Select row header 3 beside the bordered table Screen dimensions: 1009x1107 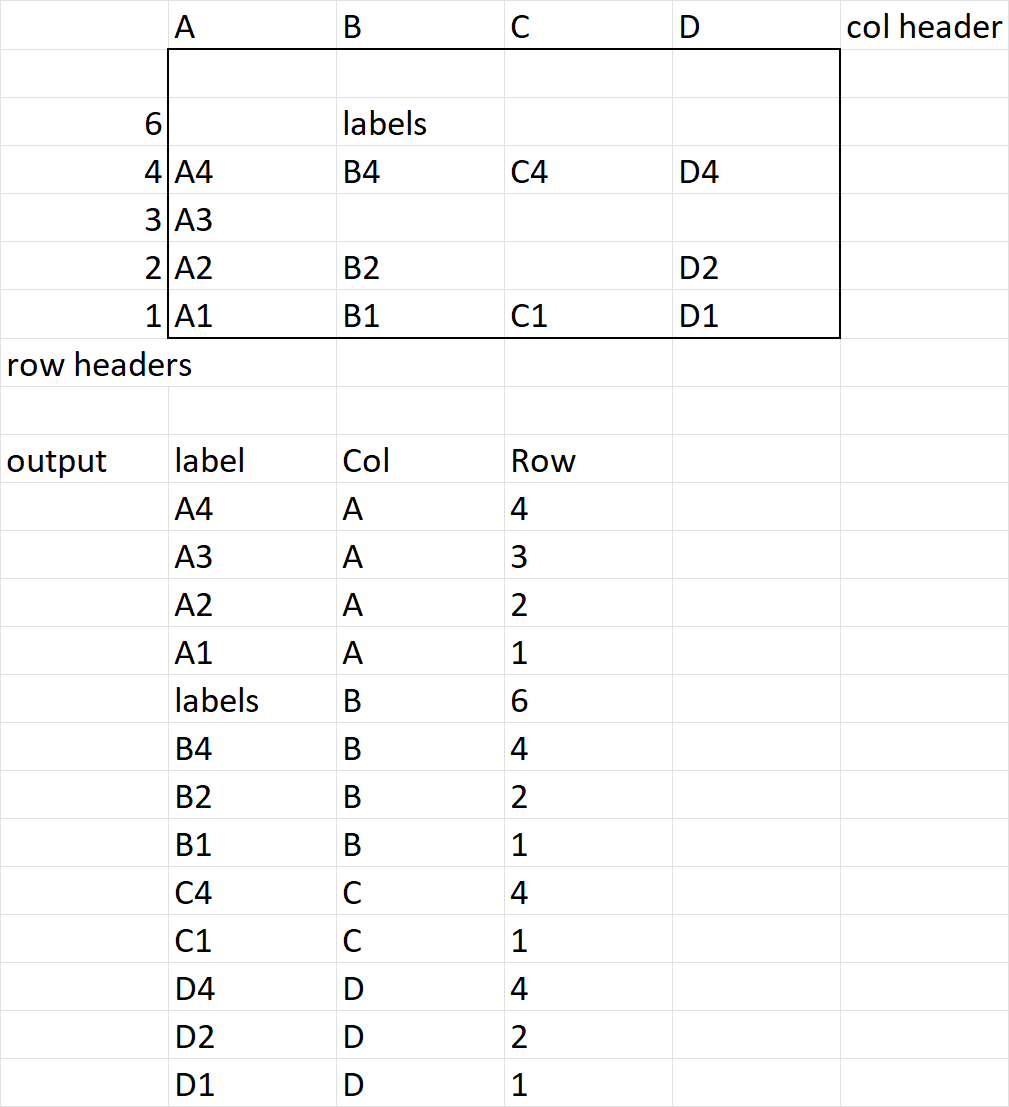[152, 220]
